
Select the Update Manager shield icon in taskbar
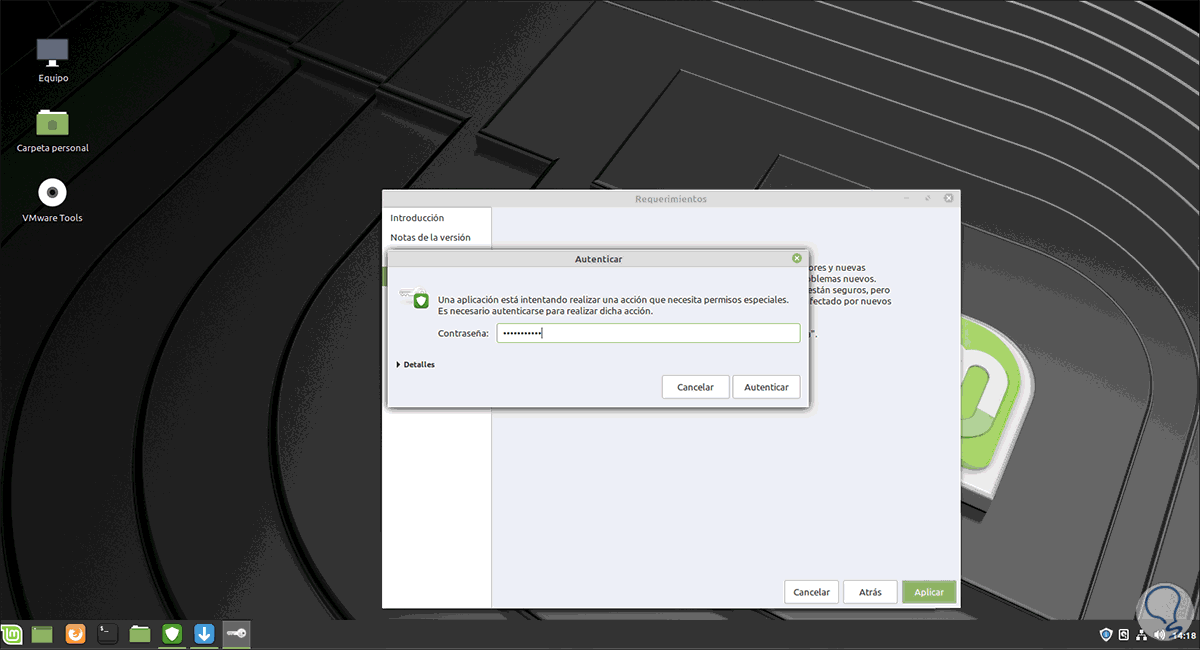pos(172,633)
